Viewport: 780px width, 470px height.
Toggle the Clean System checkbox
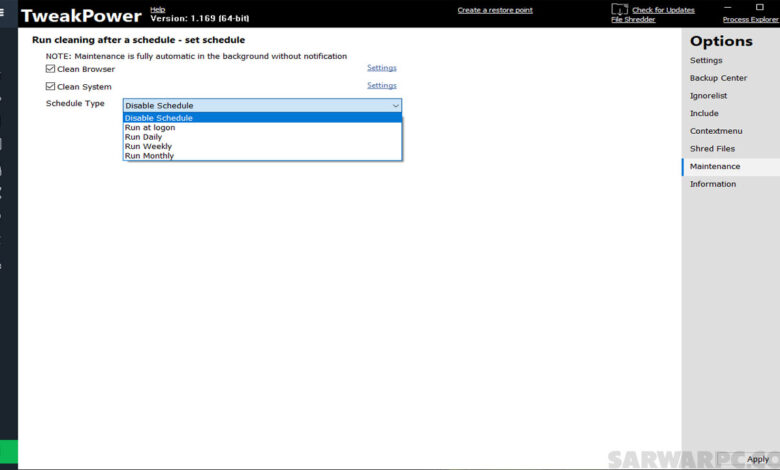coord(50,86)
